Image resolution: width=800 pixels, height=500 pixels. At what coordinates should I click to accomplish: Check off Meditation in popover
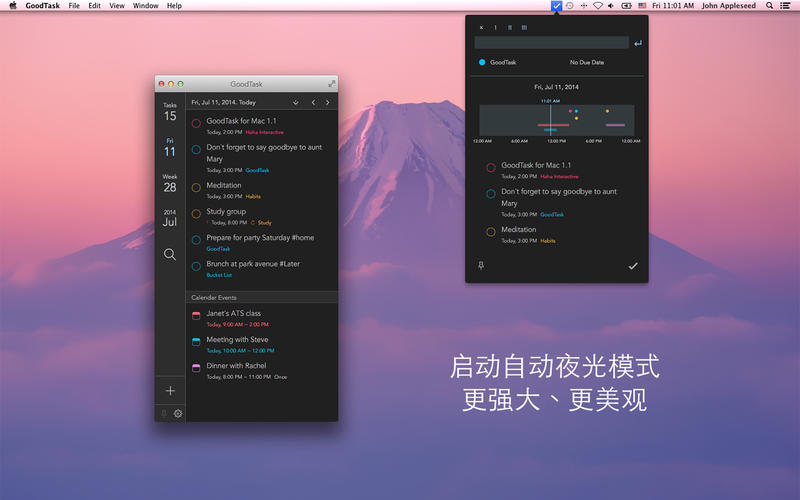coord(491,232)
